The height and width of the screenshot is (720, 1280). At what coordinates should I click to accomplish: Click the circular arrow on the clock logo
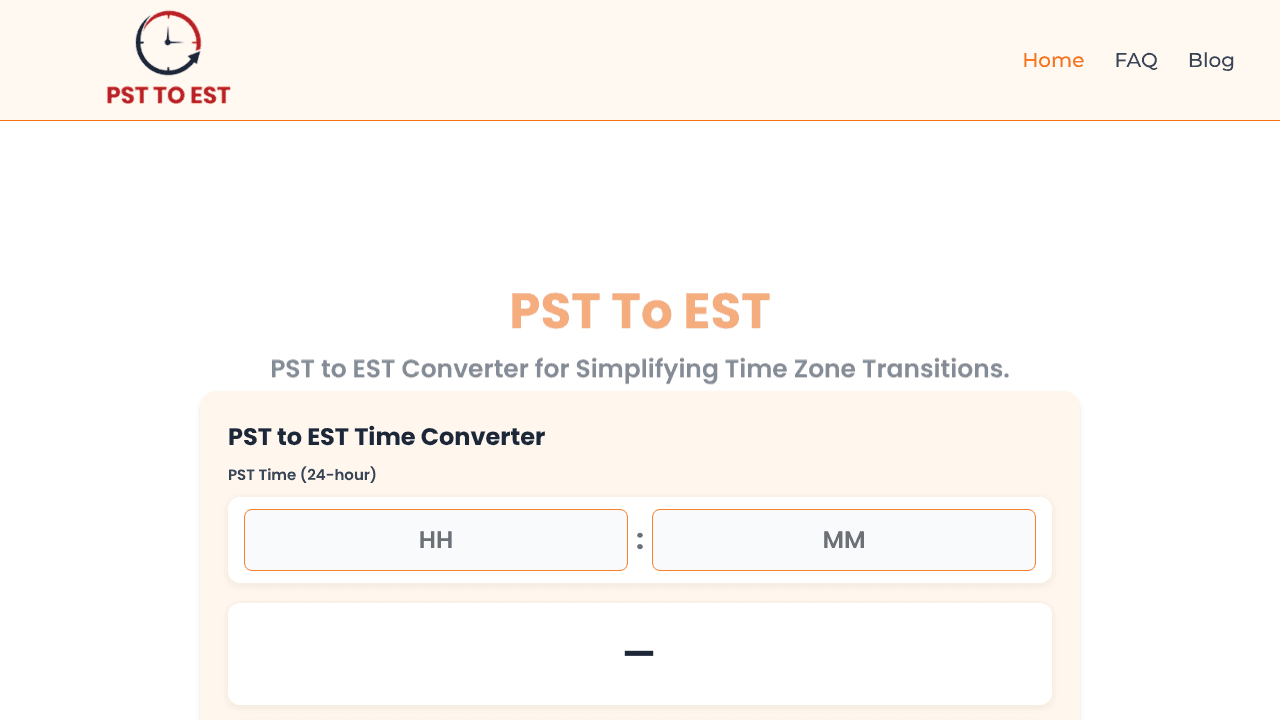click(190, 58)
